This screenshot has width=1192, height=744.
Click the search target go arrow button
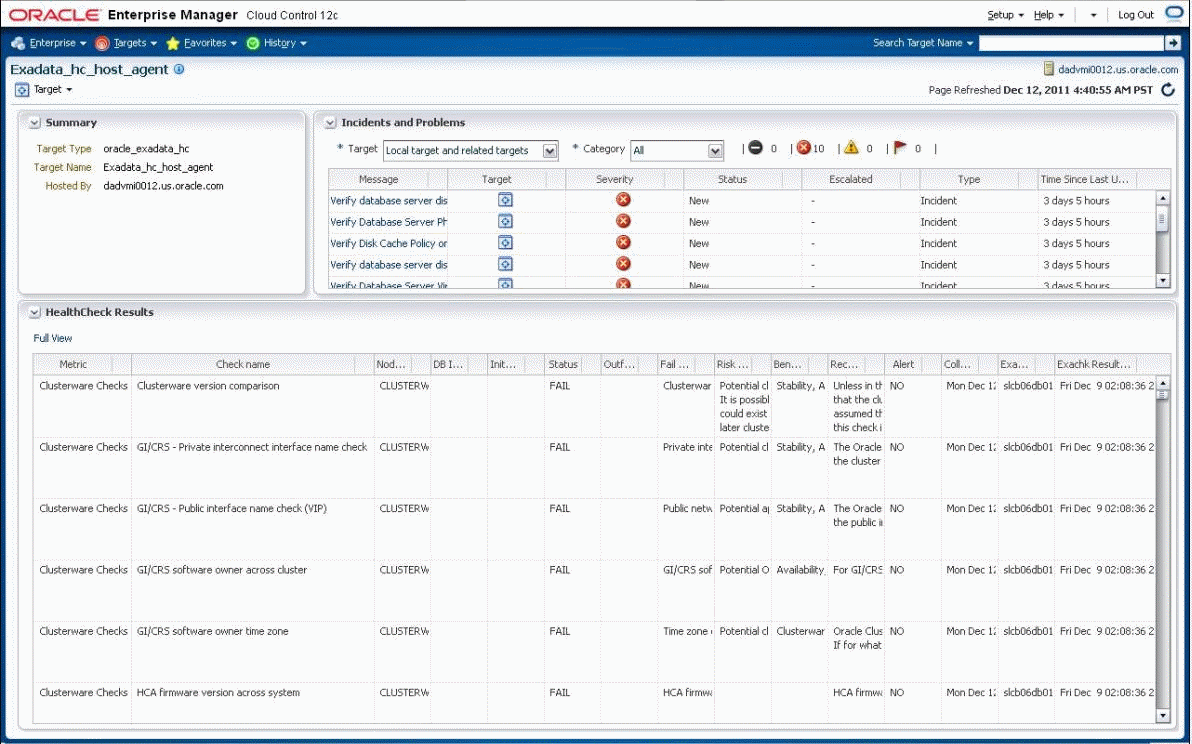pyautogui.click(x=1173, y=43)
